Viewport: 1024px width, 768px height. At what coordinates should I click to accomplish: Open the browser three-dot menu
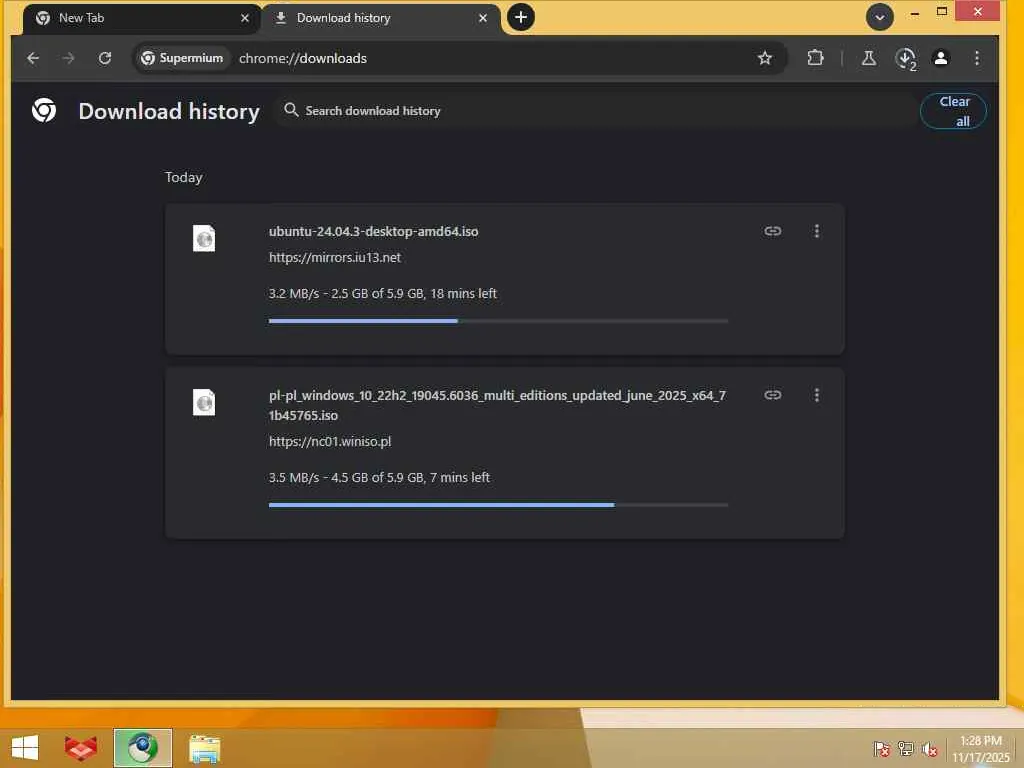[x=976, y=58]
